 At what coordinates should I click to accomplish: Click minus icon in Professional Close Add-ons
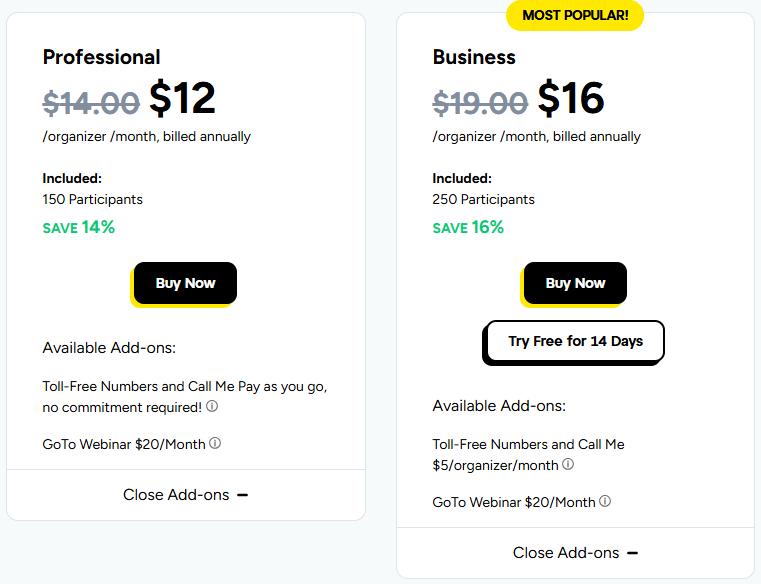(243, 495)
